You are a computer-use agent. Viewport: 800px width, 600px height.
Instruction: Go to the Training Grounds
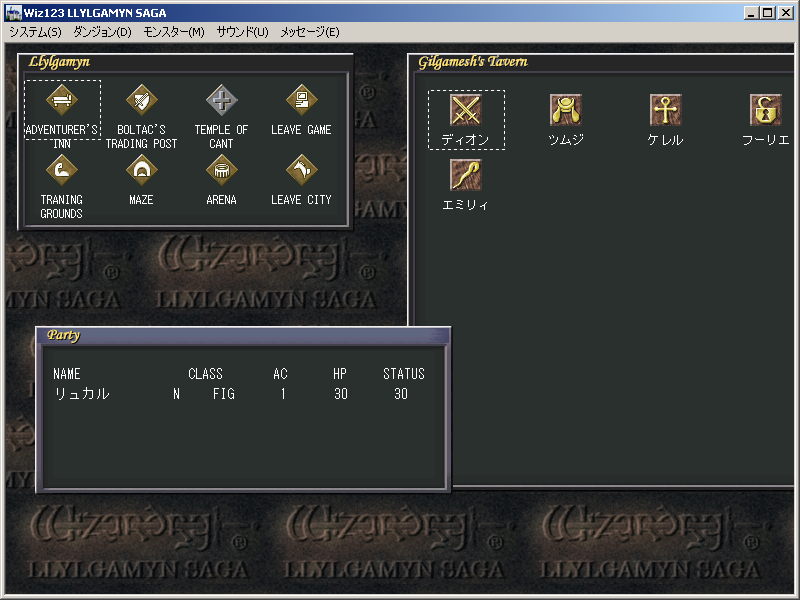(x=62, y=170)
